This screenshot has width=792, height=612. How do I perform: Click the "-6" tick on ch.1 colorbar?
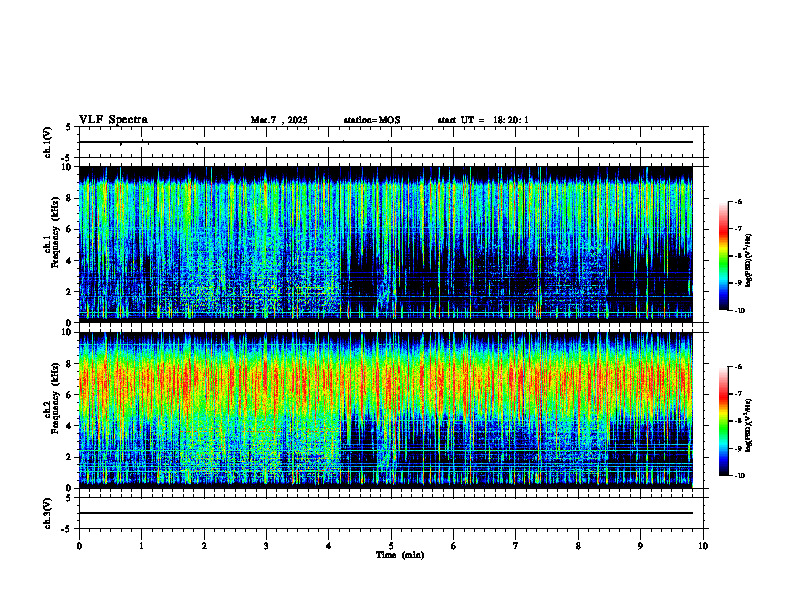(739, 202)
